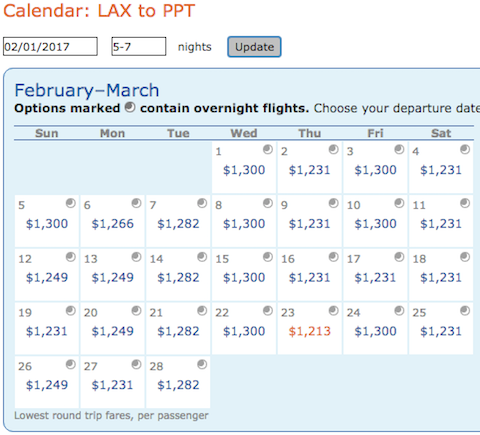This screenshot has width=480, height=435.
Task: Select the $1,231 fare on February 27
Action: tap(112, 385)
